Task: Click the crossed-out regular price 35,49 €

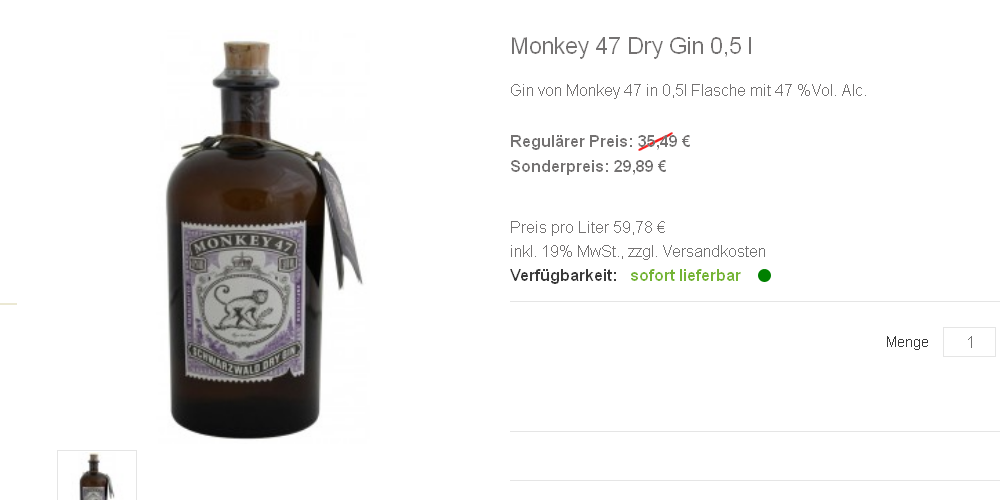Action: (664, 141)
